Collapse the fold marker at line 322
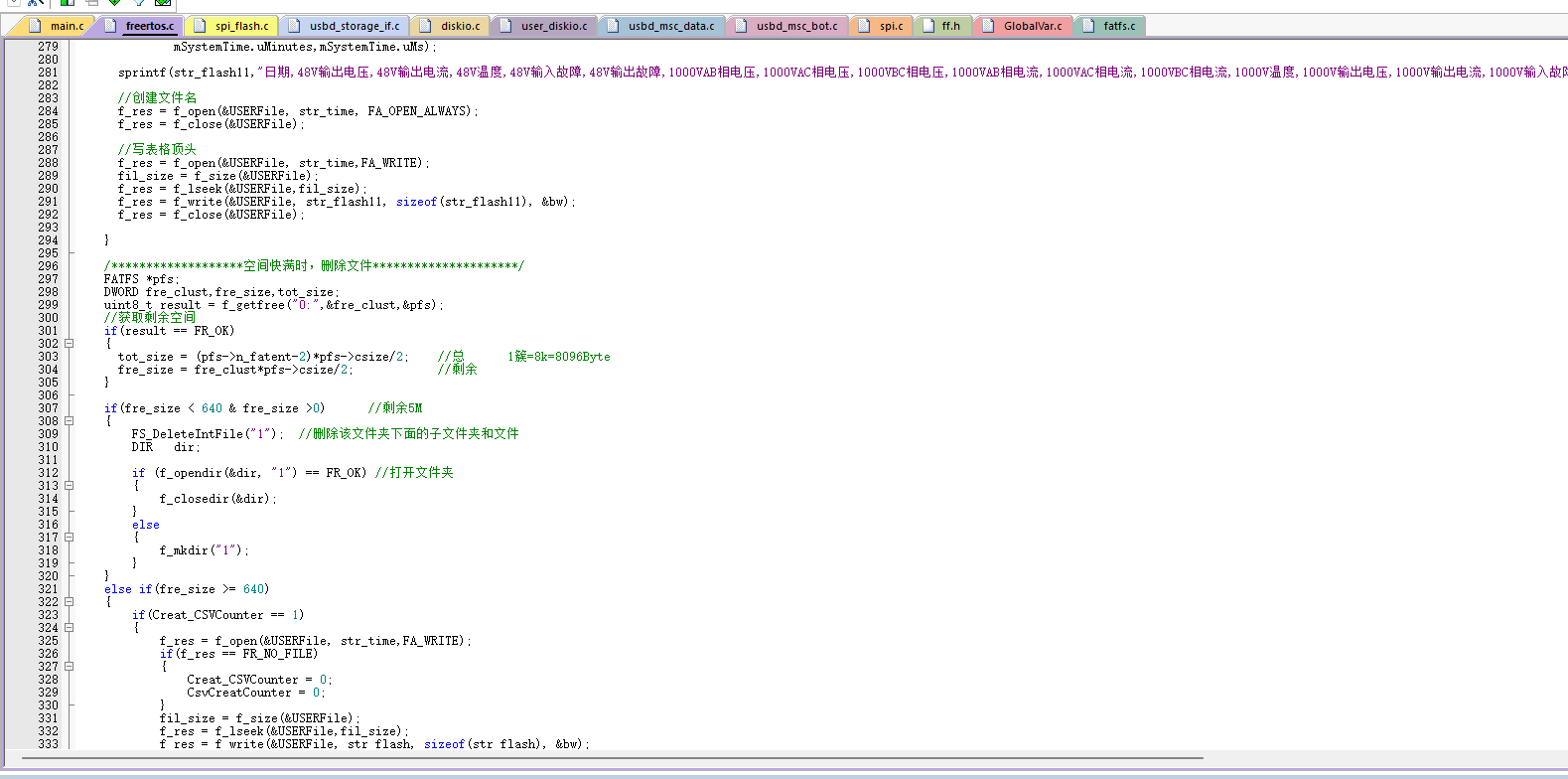1568x779 pixels. [70, 602]
